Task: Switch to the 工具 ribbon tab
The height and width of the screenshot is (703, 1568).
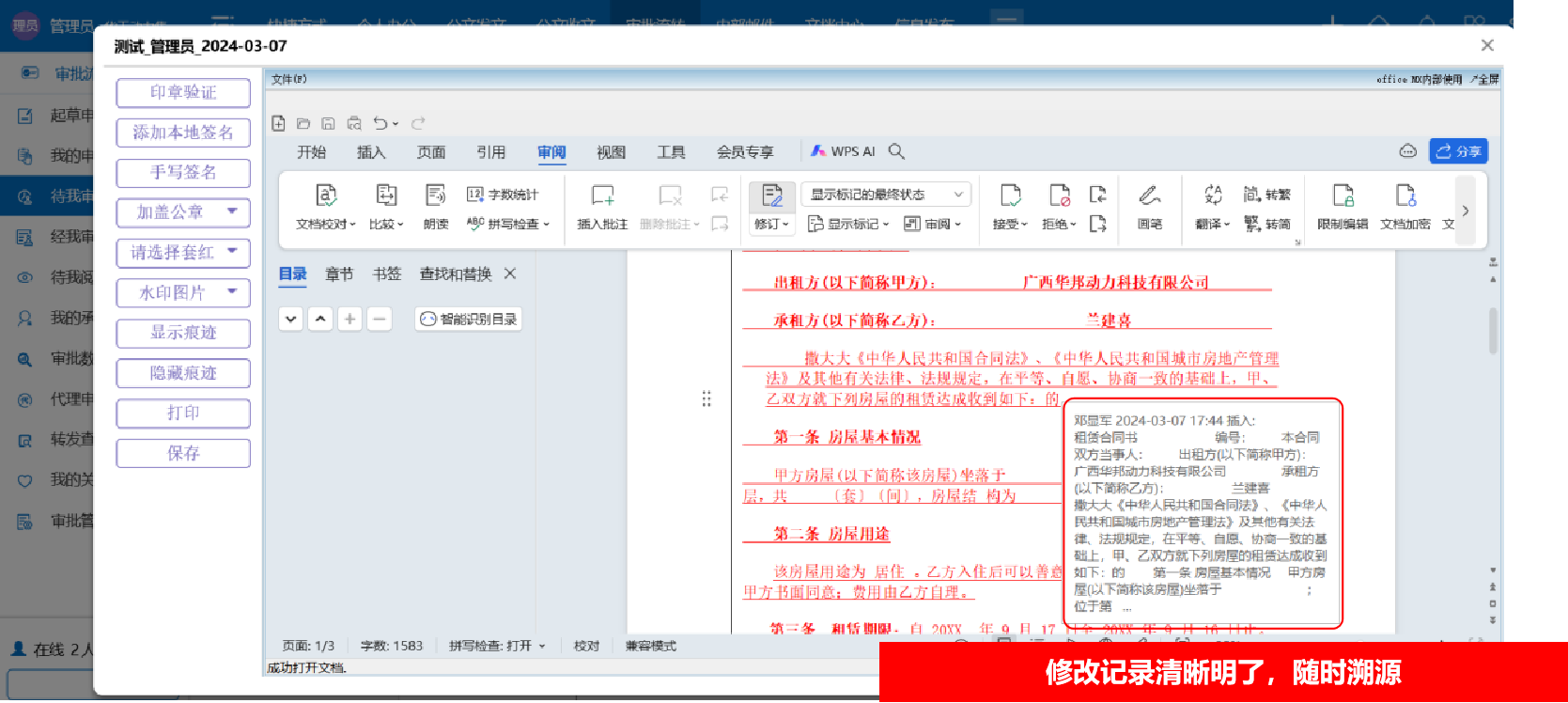Action: tap(671, 152)
